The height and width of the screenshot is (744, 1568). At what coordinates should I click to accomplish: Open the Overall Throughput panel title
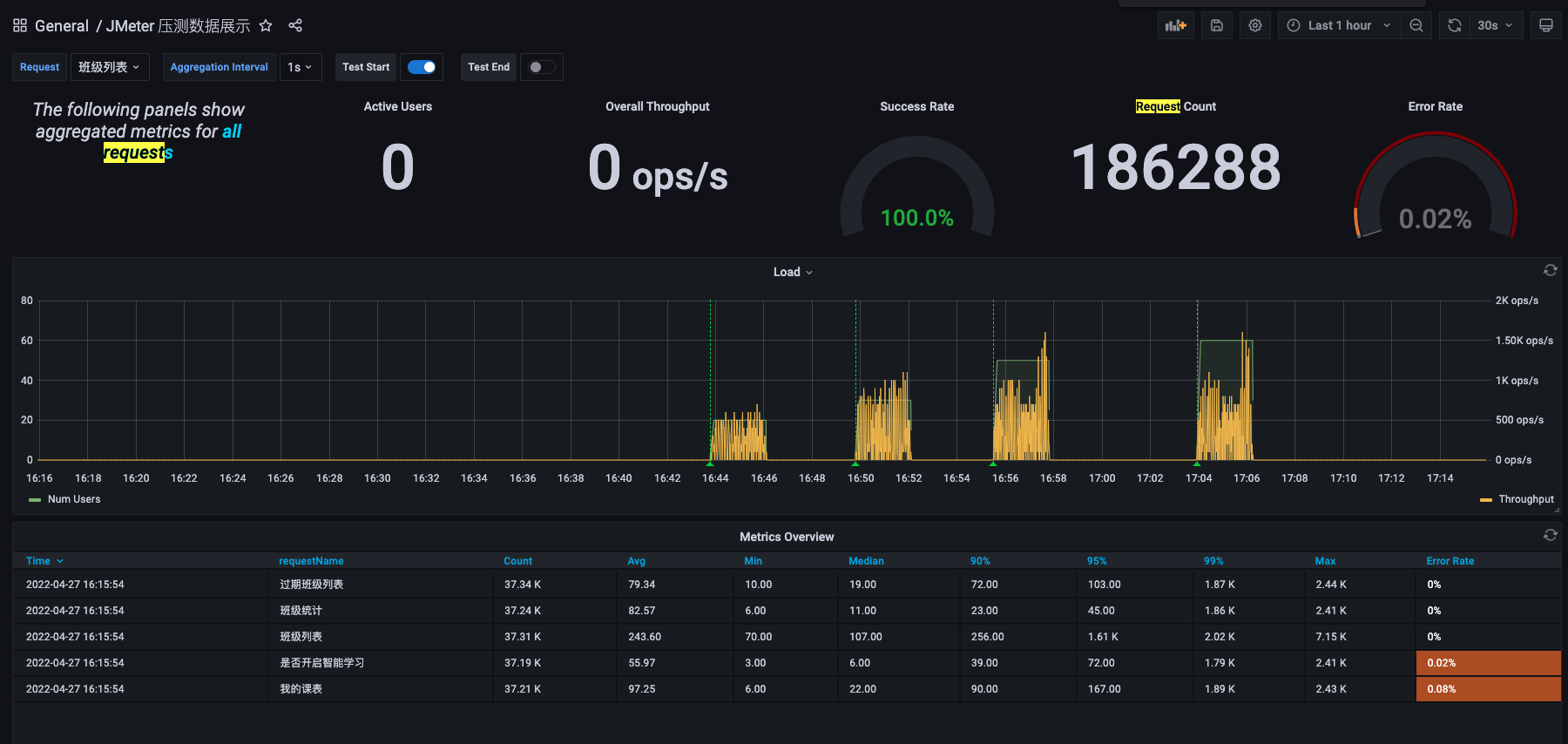[658, 106]
